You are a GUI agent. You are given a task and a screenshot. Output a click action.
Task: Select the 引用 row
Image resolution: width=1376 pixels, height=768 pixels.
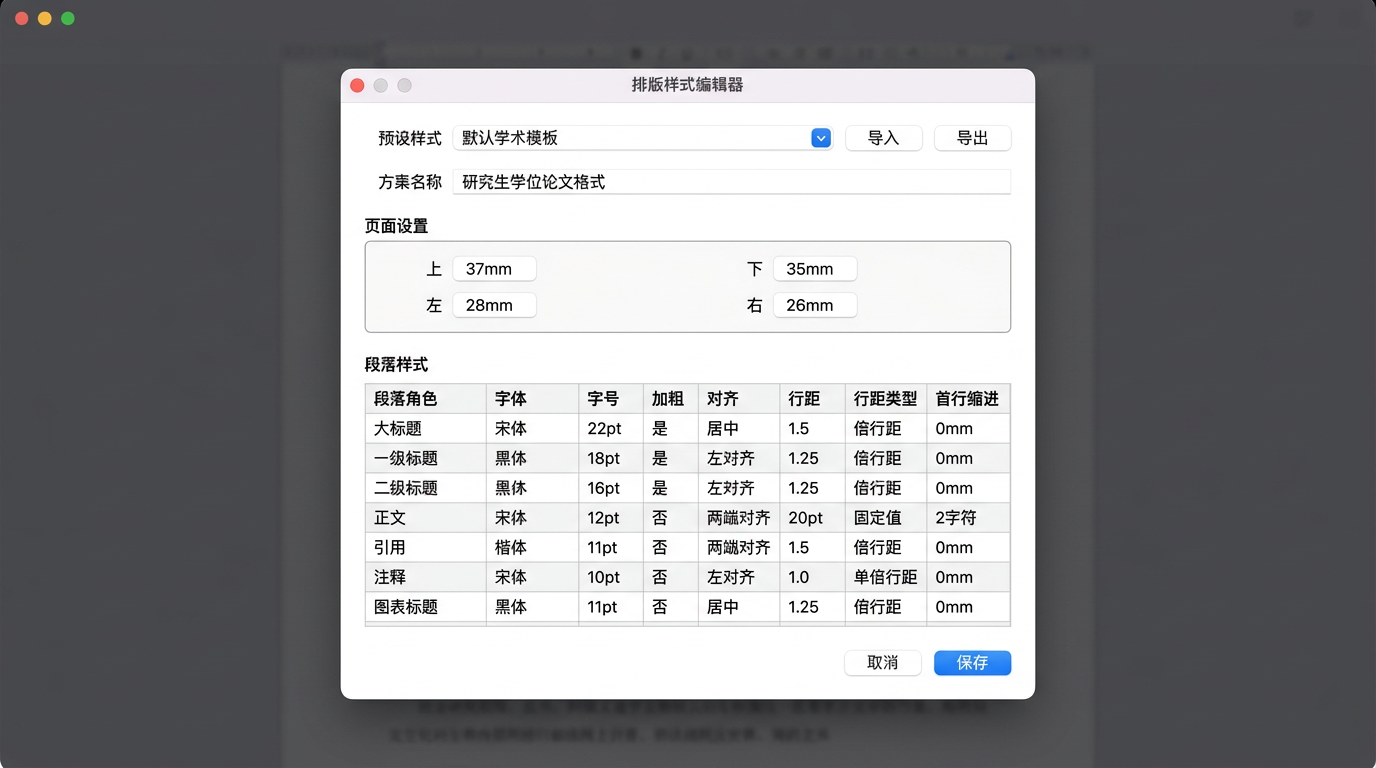pos(688,547)
